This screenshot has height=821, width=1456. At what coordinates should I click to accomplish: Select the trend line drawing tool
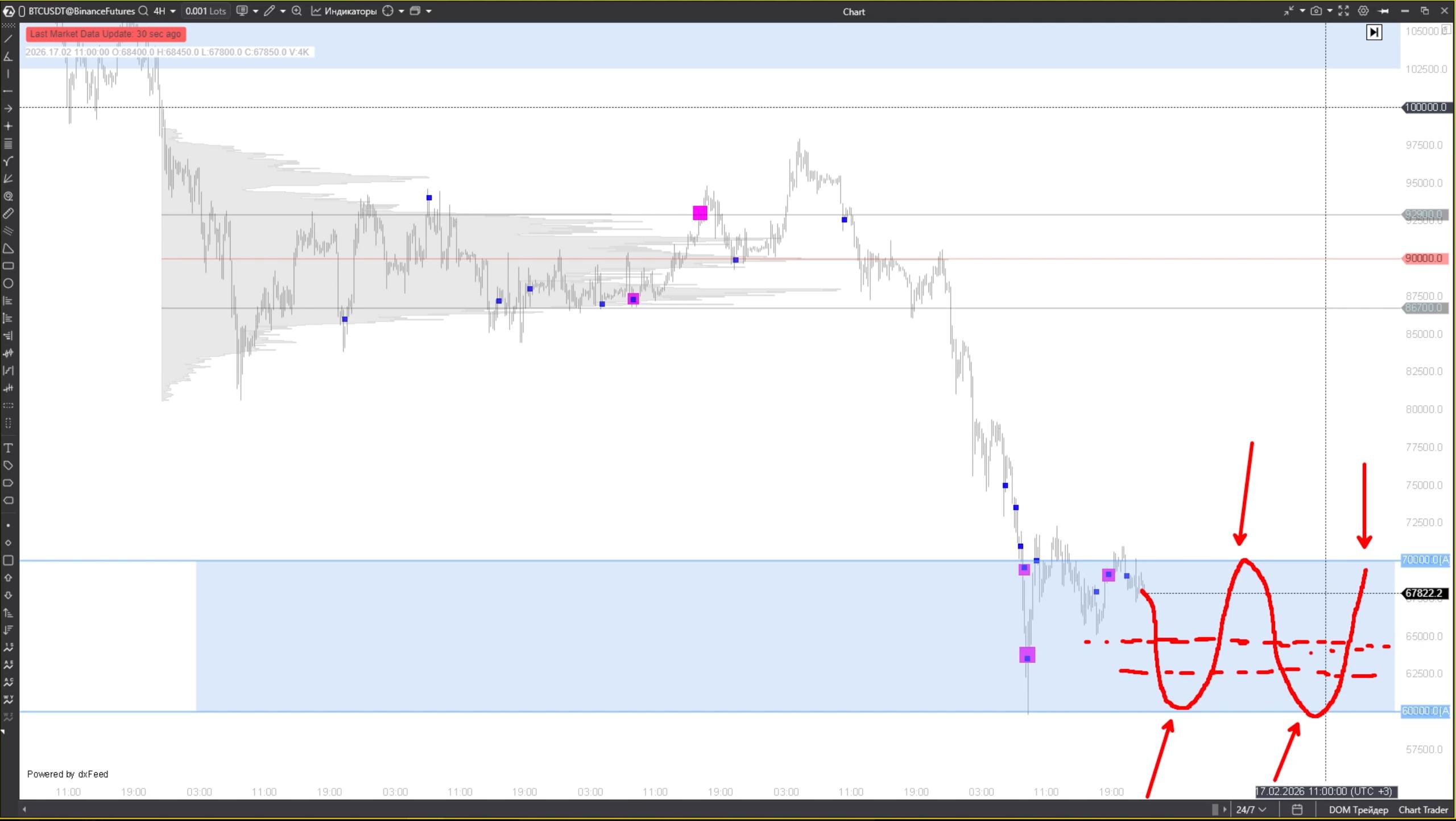click(x=8, y=39)
